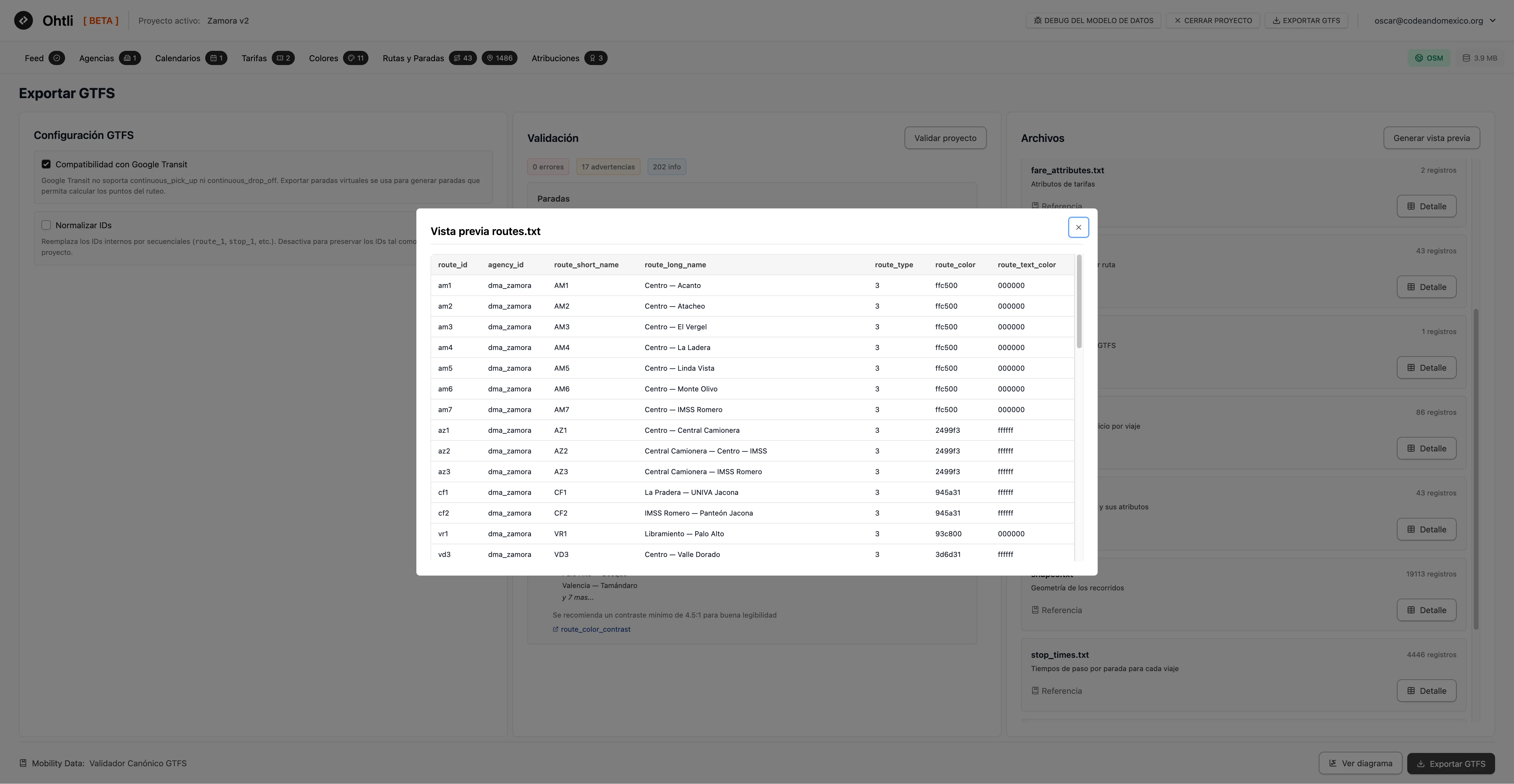This screenshot has width=1514, height=784.
Task: Click the route_id column header
Action: (452, 265)
